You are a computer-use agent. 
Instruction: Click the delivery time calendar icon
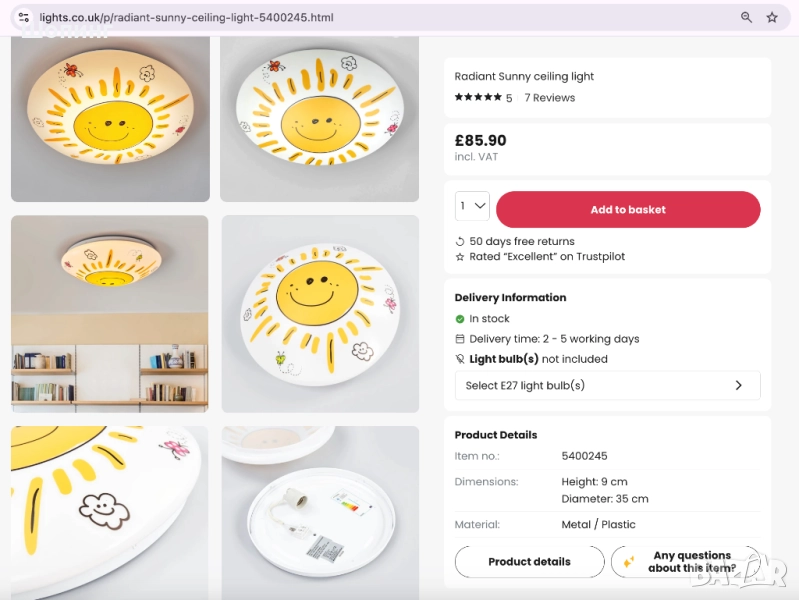click(x=460, y=339)
